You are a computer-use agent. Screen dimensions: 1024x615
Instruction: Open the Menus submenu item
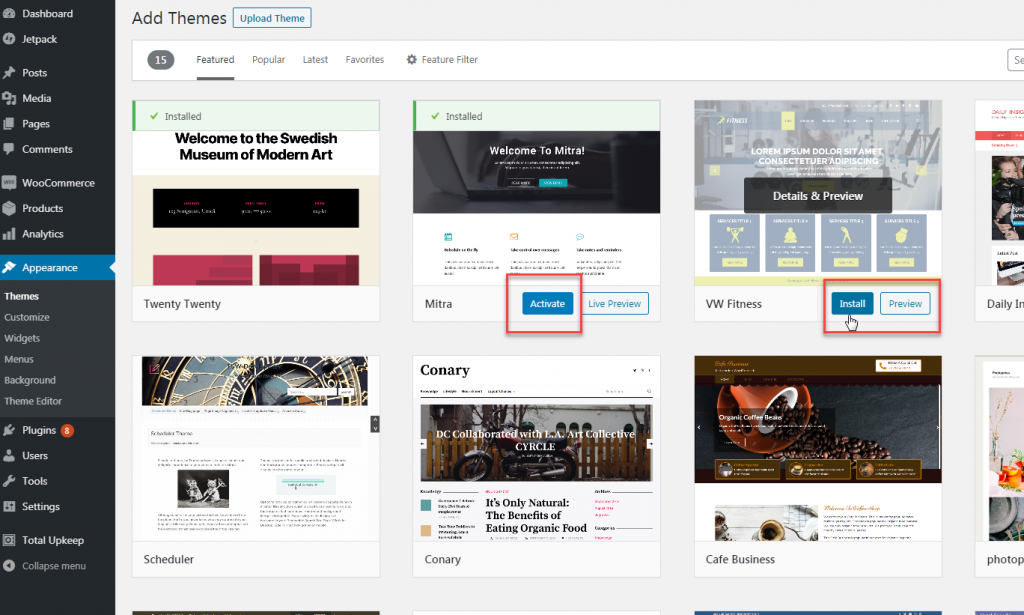[19, 358]
